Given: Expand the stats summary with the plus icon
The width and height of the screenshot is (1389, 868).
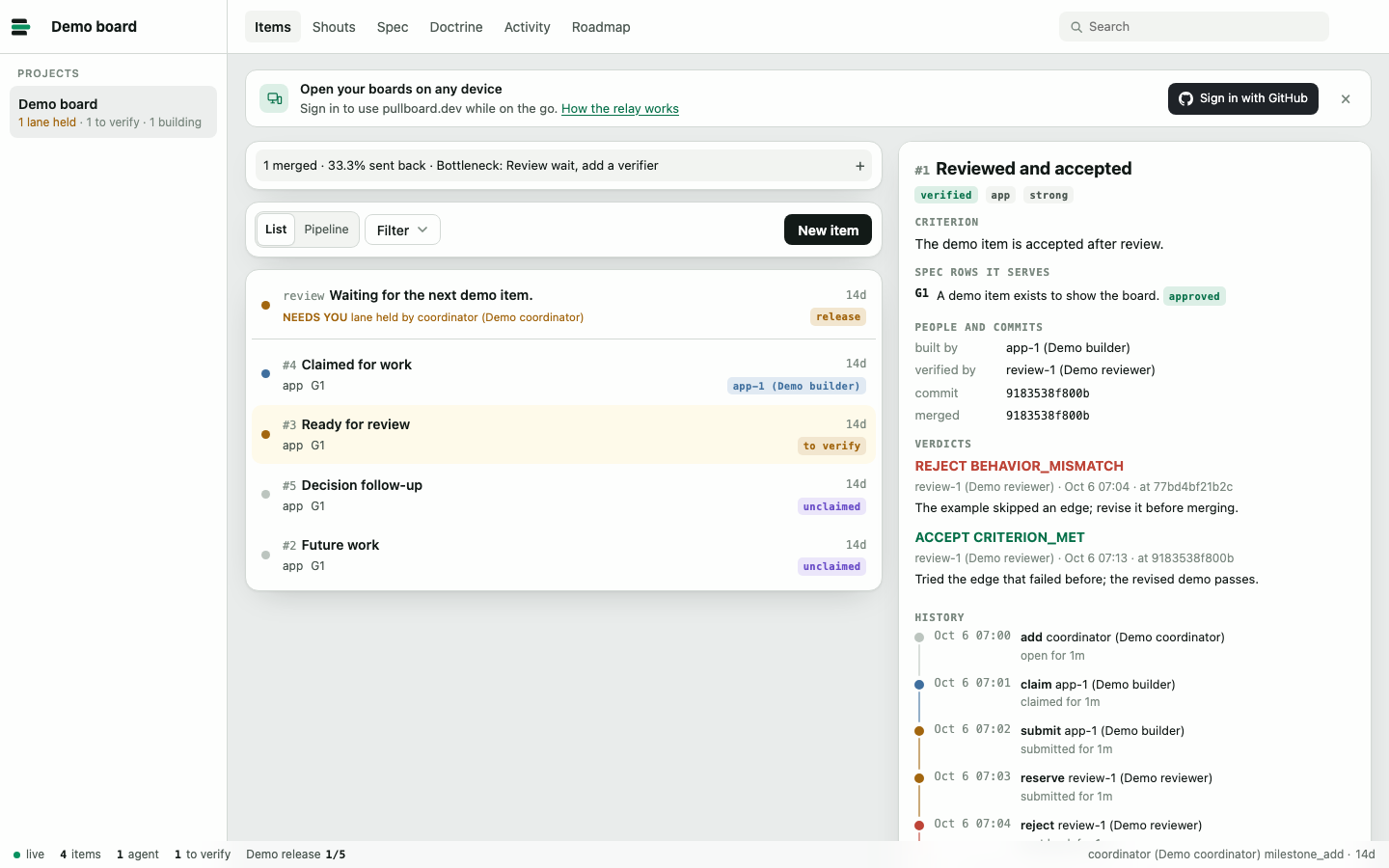Looking at the screenshot, I should (x=860, y=166).
